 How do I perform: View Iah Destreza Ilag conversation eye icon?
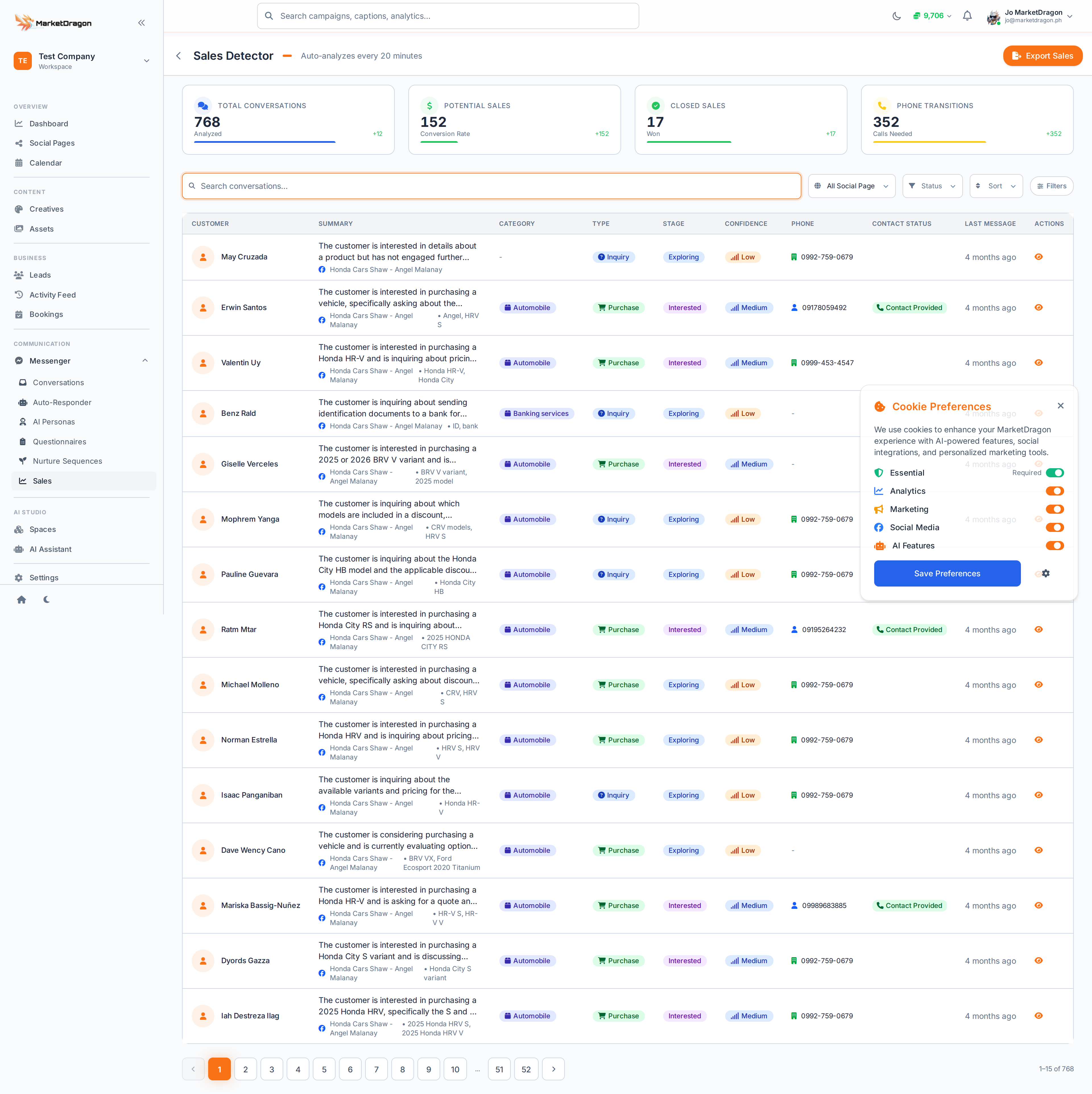click(x=1038, y=1016)
